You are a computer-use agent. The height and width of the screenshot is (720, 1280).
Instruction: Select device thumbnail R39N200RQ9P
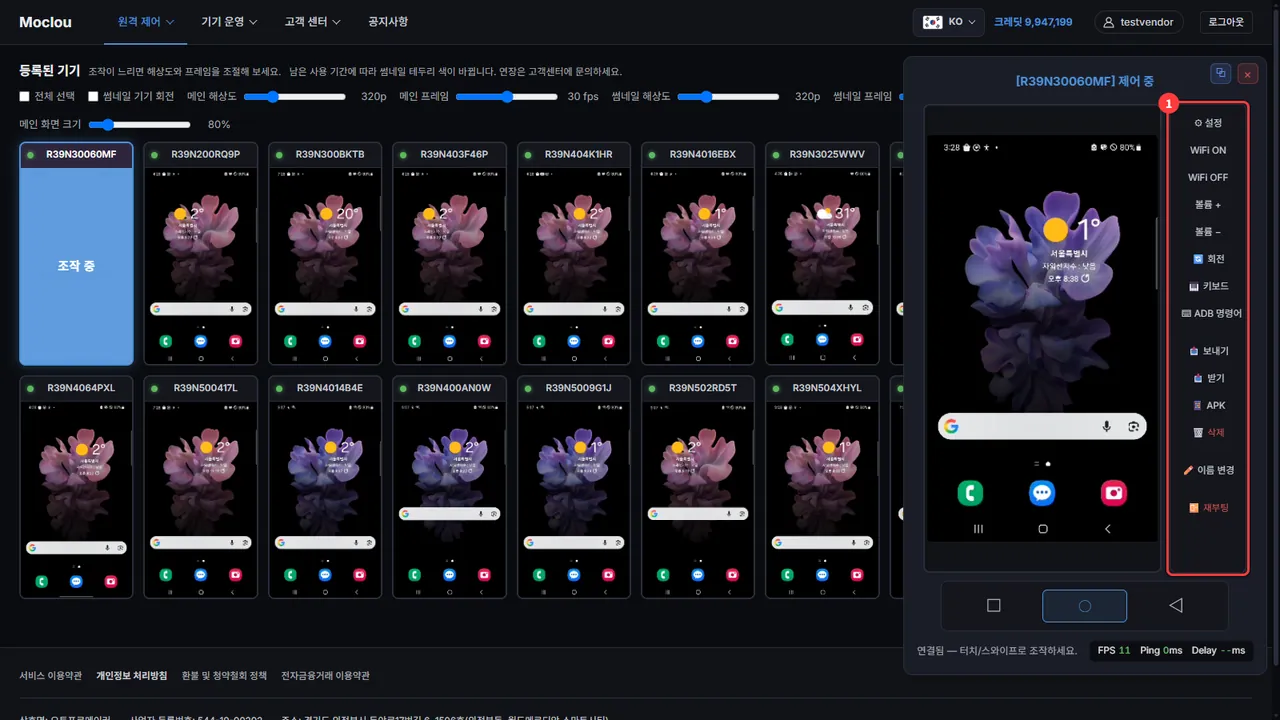[x=201, y=253]
